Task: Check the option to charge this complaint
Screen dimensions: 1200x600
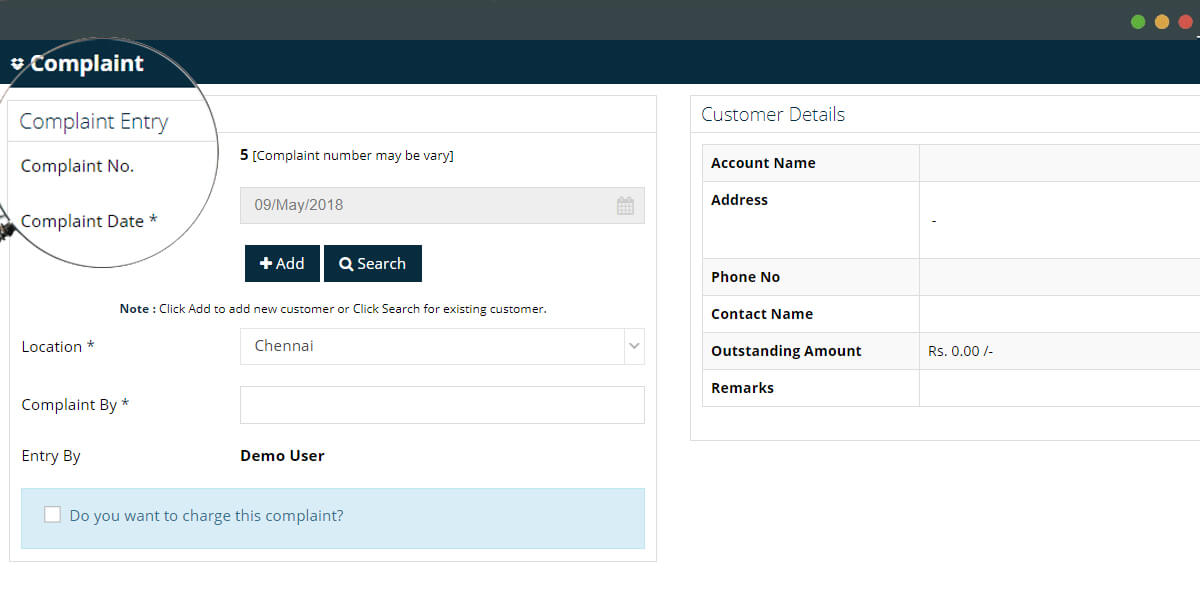Action: (x=52, y=513)
